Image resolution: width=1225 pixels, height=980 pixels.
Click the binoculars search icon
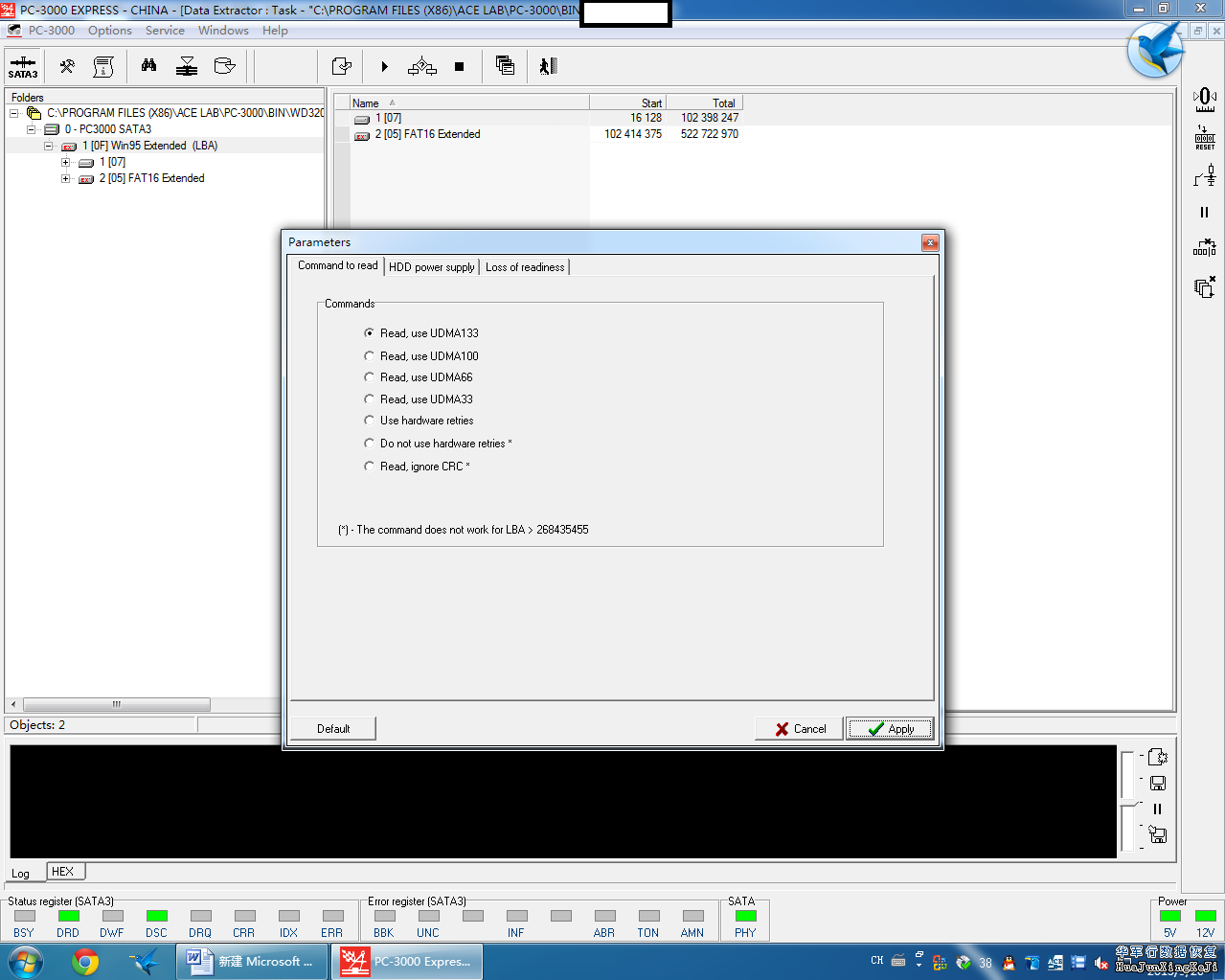point(148,66)
